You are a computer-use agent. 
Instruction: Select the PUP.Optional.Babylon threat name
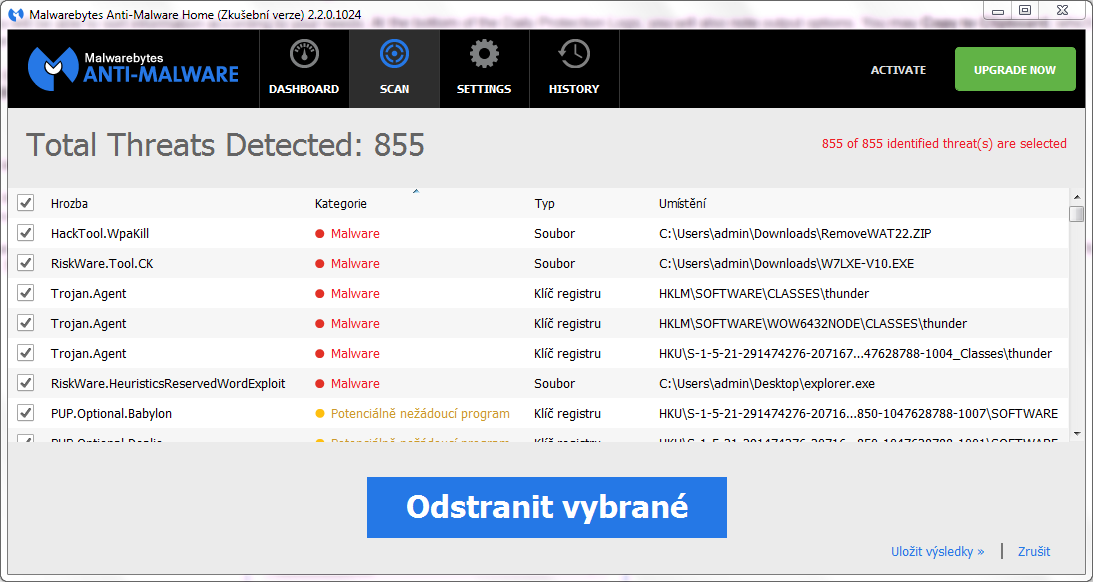(112, 413)
